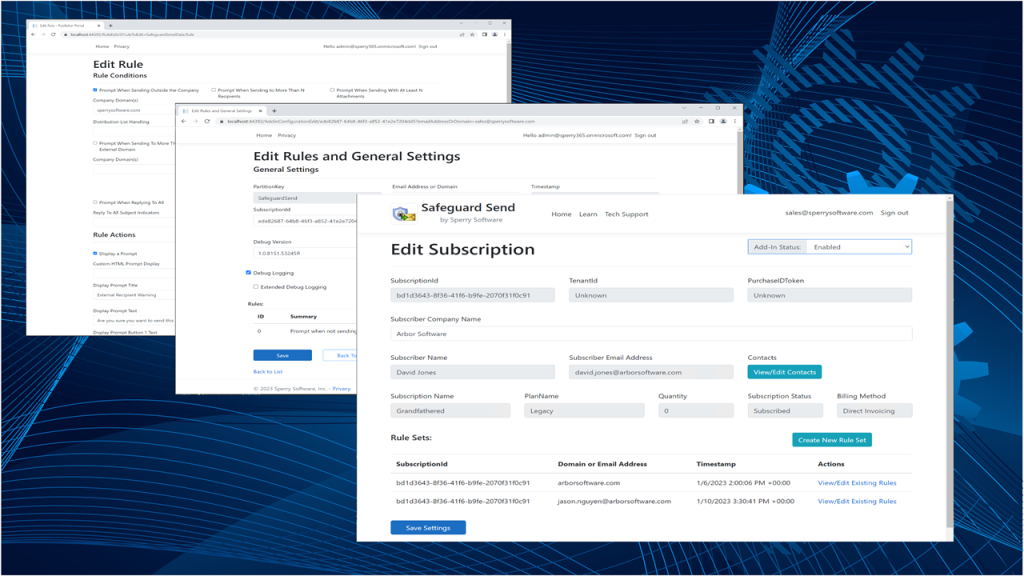Click the page reload icon
The image size is (1024, 576).
[206, 120]
